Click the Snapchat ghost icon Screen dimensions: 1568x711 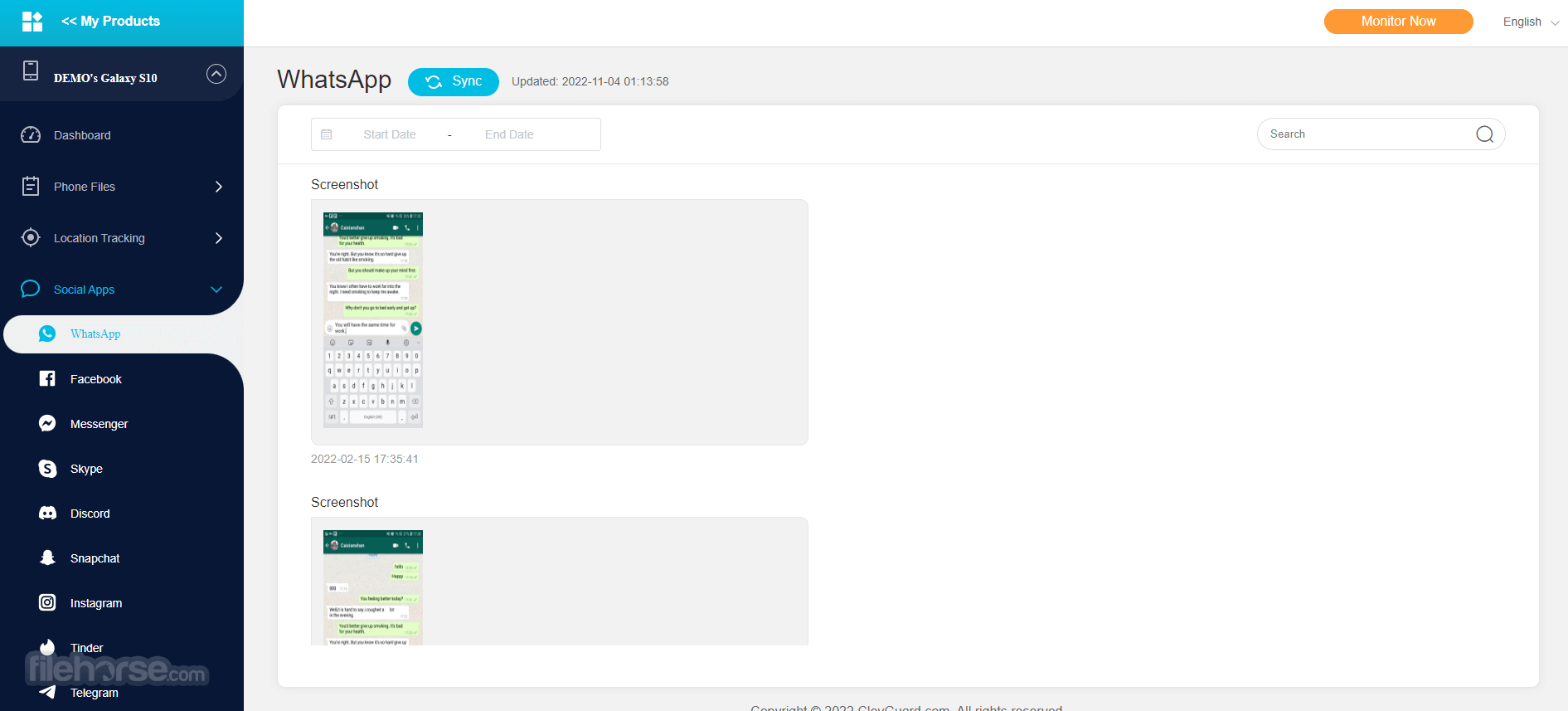coord(47,558)
